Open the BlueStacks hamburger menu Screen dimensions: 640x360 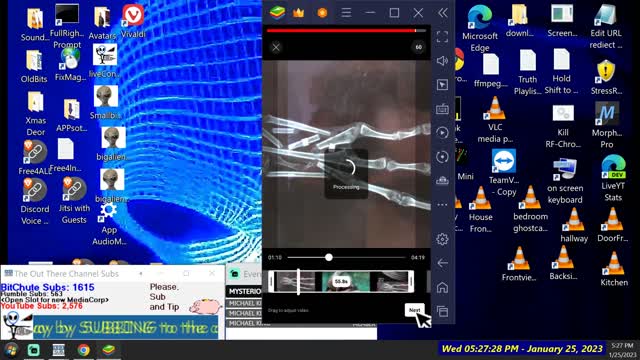coord(346,13)
